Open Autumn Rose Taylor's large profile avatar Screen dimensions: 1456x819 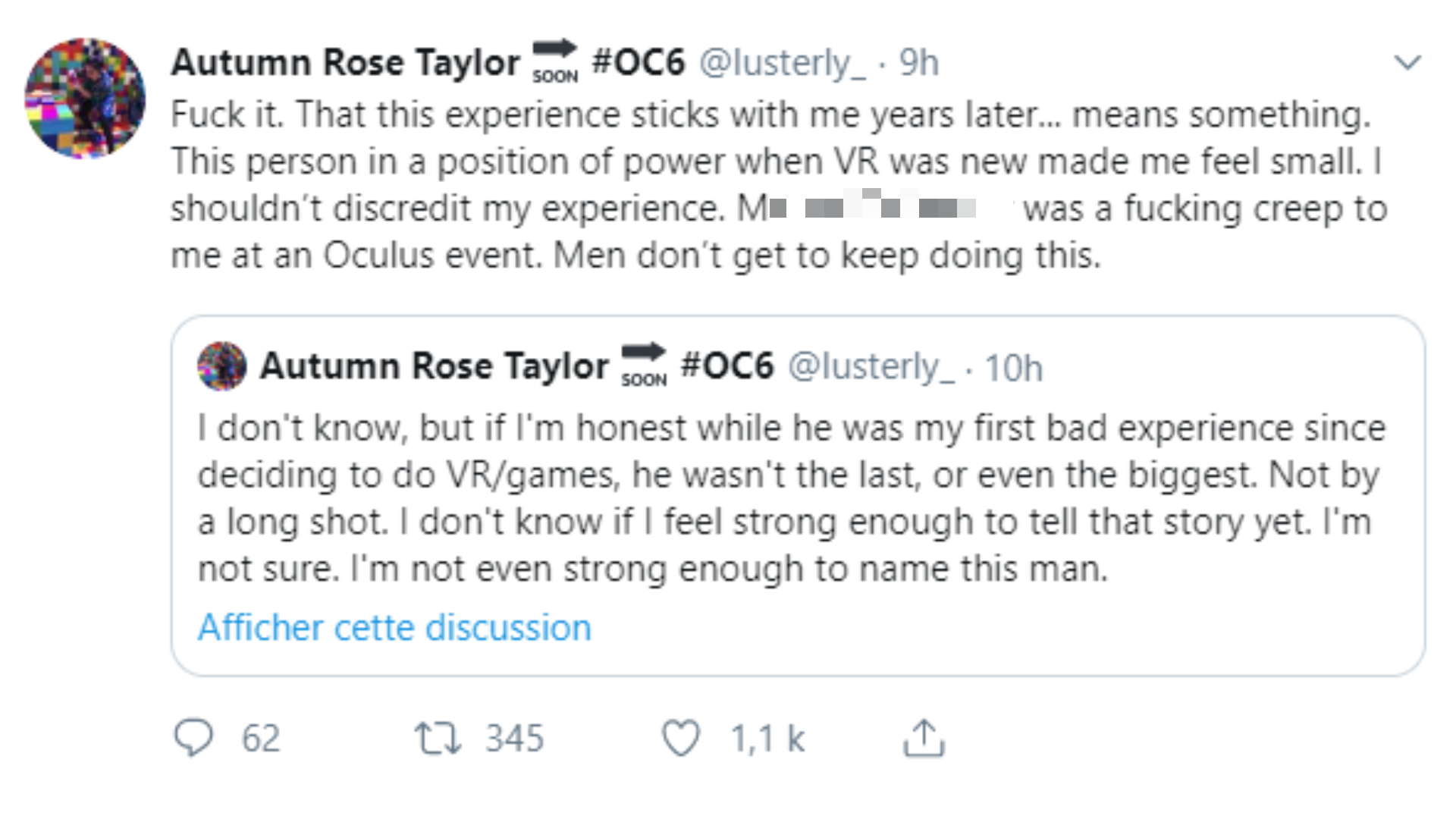85,99
